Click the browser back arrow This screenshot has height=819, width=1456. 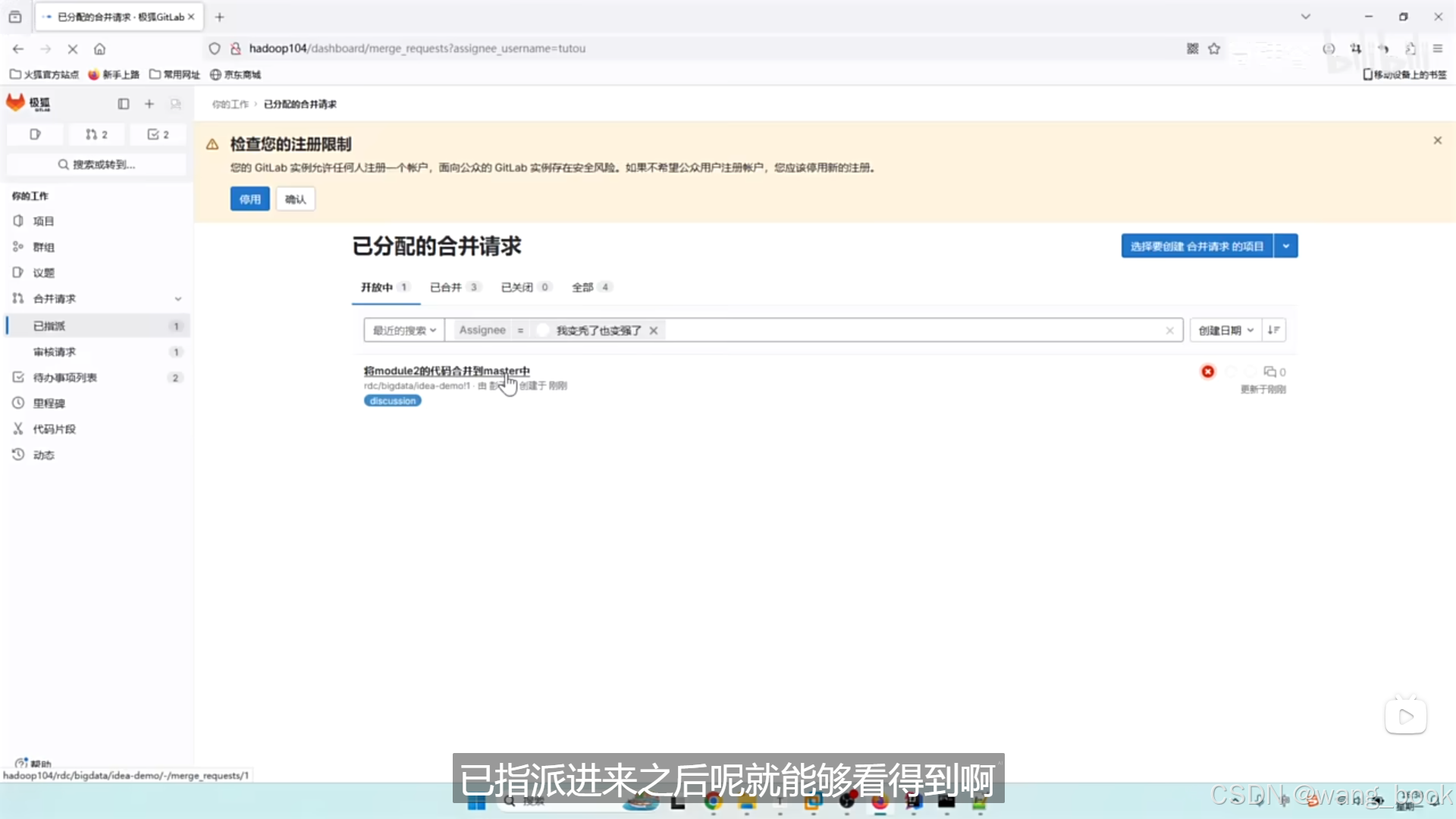pyautogui.click(x=18, y=49)
